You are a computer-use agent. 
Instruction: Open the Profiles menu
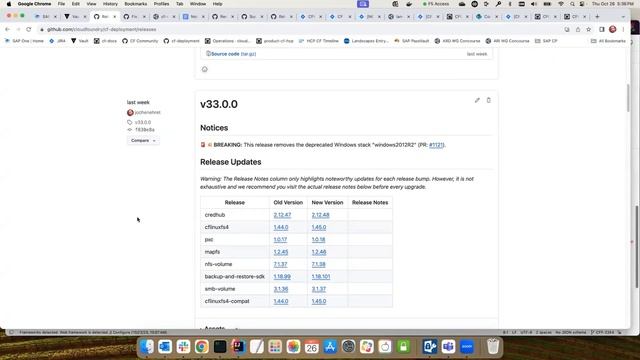point(161,4)
